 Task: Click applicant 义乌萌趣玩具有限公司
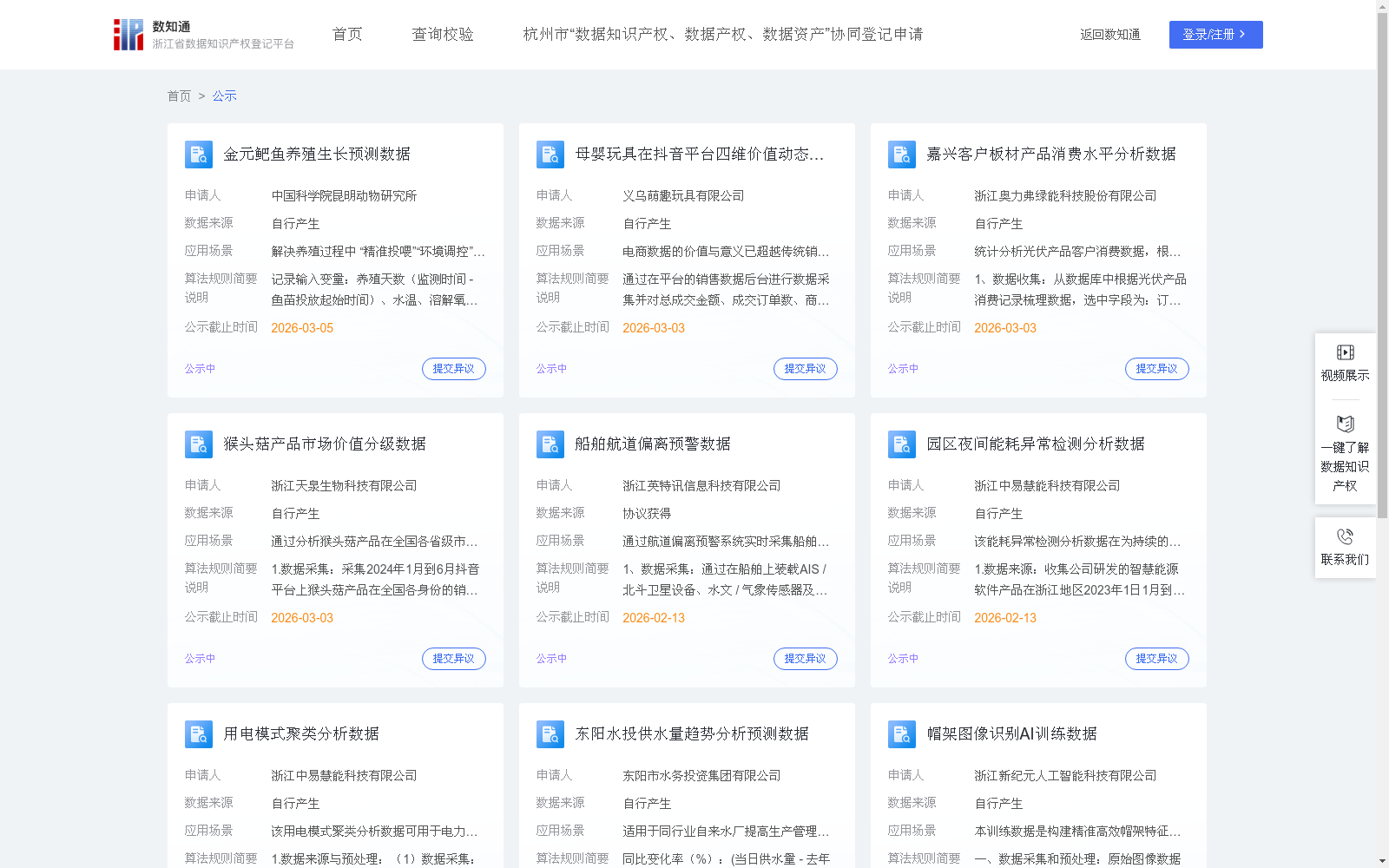coord(683,196)
